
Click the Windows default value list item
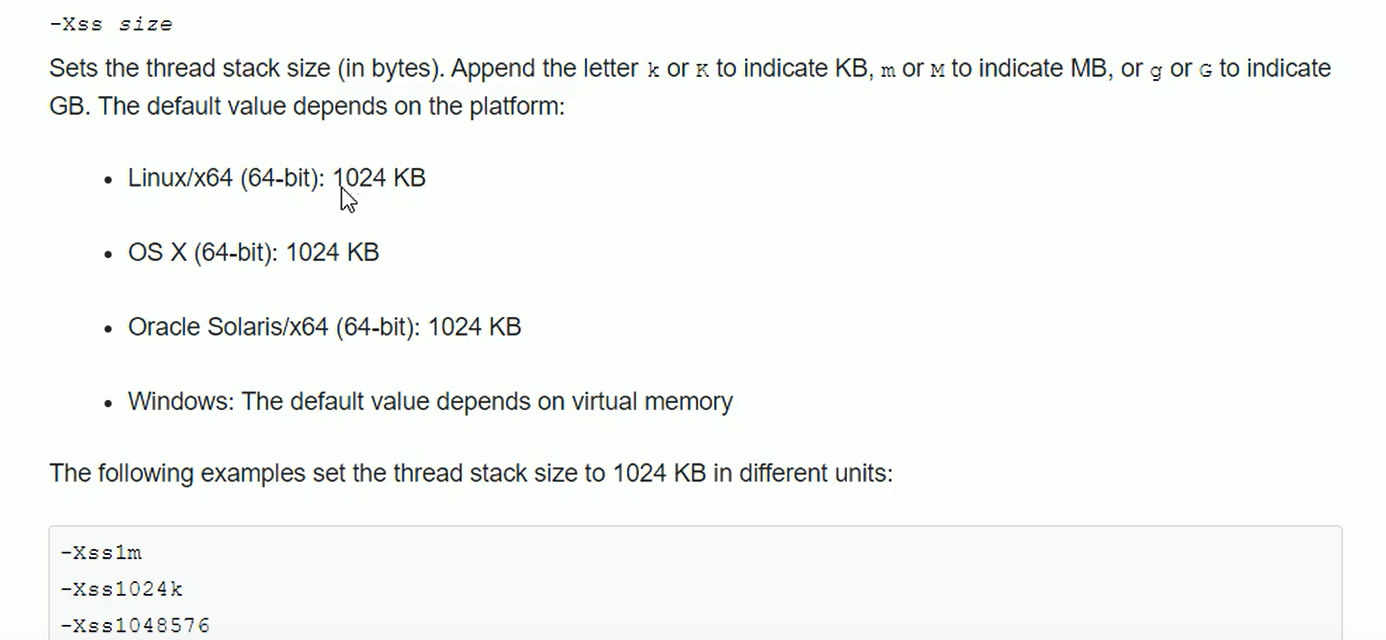point(430,402)
